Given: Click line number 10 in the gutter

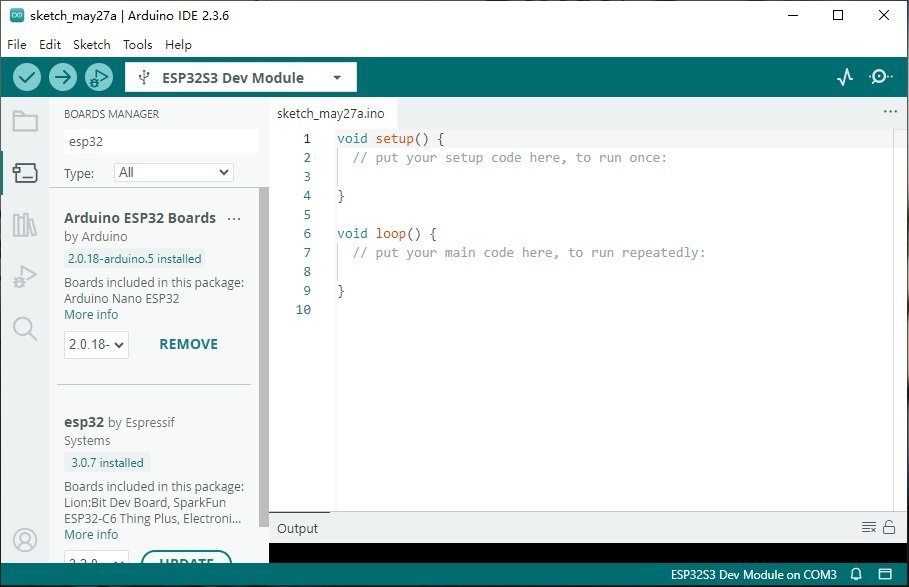Looking at the screenshot, I should point(303,309).
